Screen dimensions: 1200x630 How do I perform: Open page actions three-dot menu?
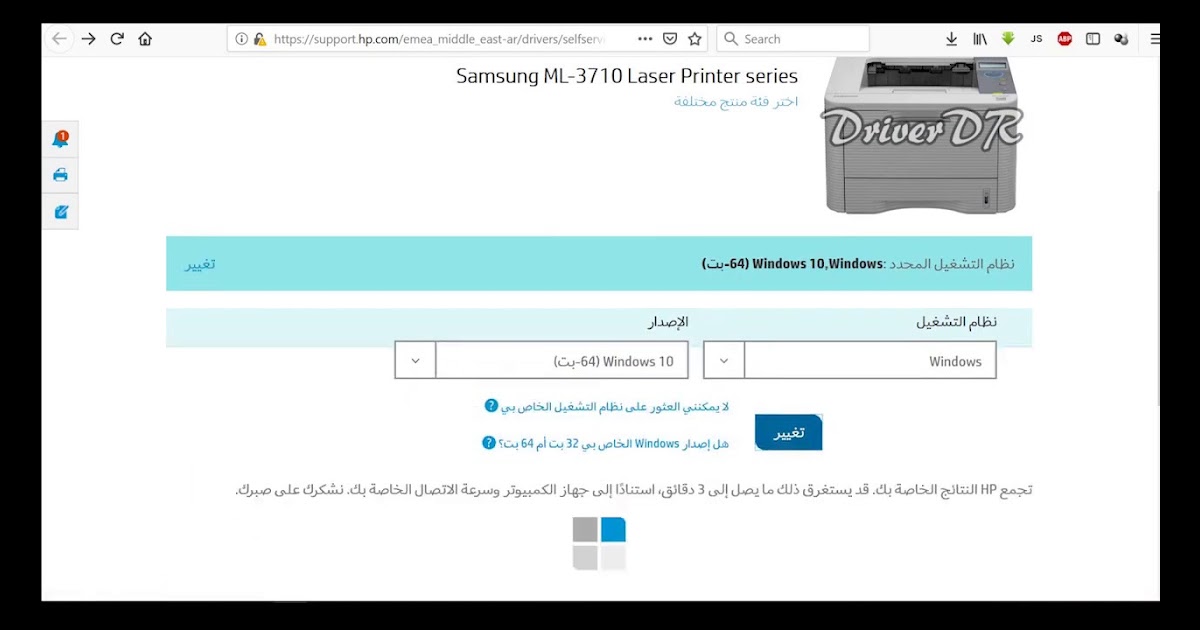643,39
